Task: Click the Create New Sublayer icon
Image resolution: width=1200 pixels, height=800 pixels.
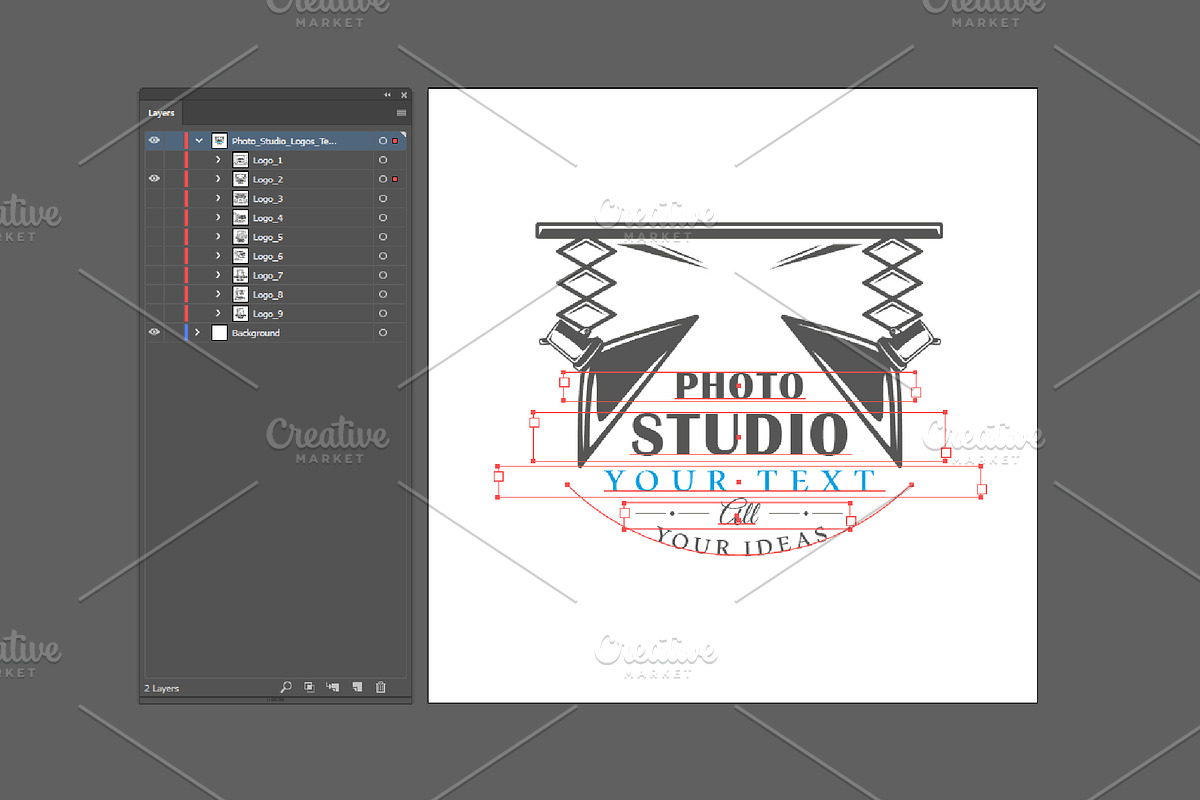Action: pos(333,687)
